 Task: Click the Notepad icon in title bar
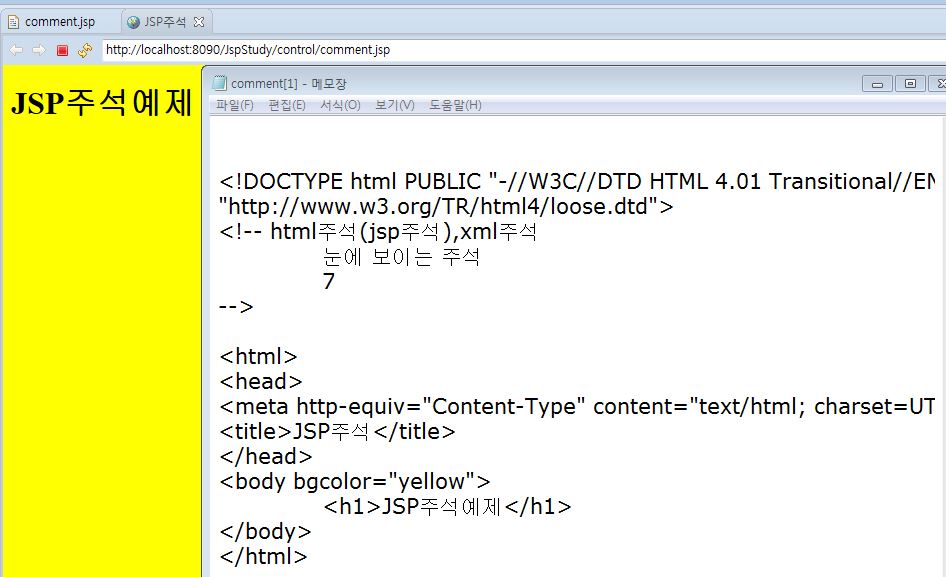point(220,83)
